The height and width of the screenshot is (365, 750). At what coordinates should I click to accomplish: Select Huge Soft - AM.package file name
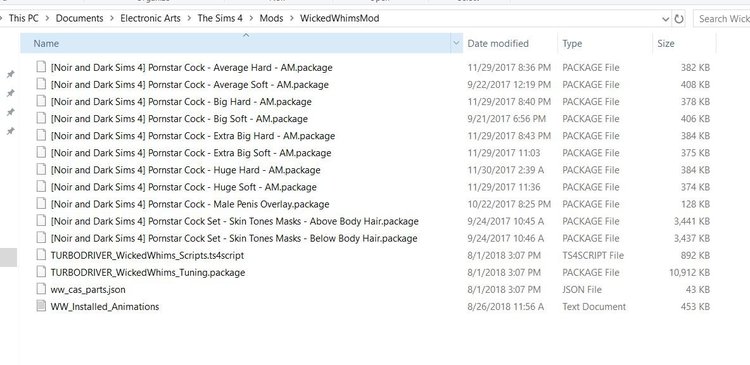point(184,187)
